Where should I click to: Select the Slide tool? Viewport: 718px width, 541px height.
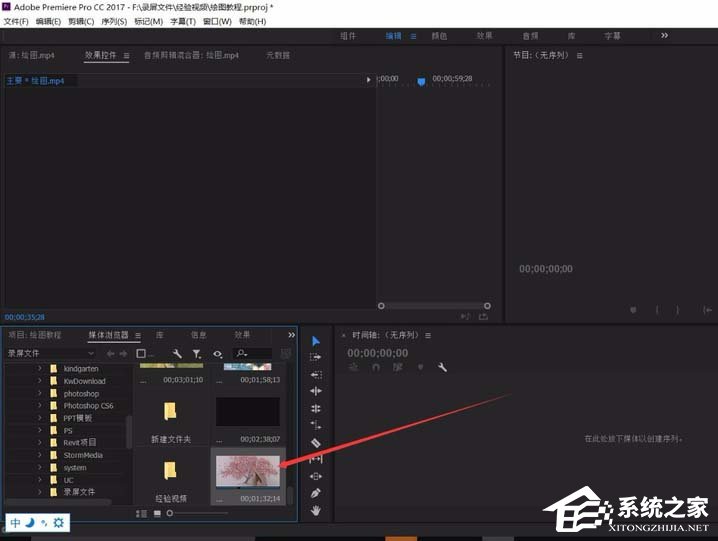tap(316, 476)
